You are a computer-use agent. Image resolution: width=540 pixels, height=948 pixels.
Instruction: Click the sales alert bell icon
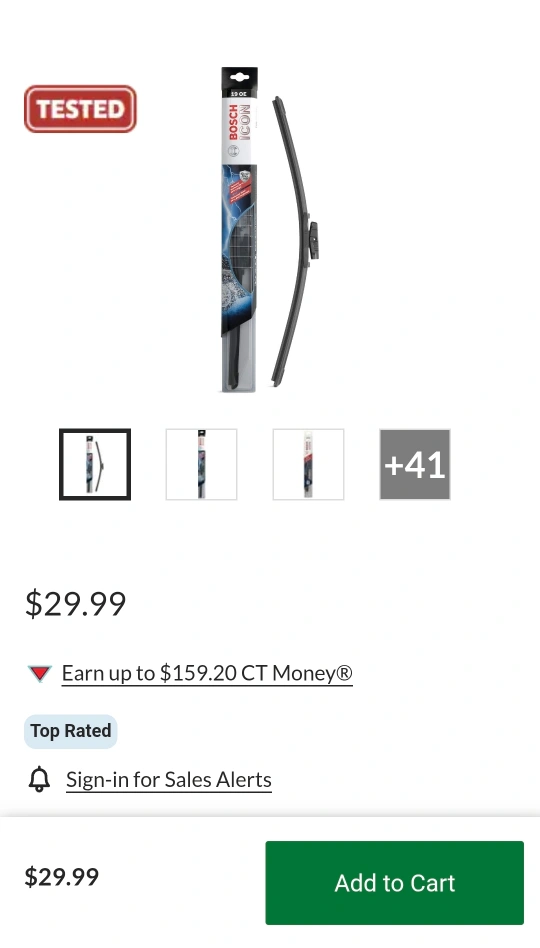pyautogui.click(x=39, y=779)
